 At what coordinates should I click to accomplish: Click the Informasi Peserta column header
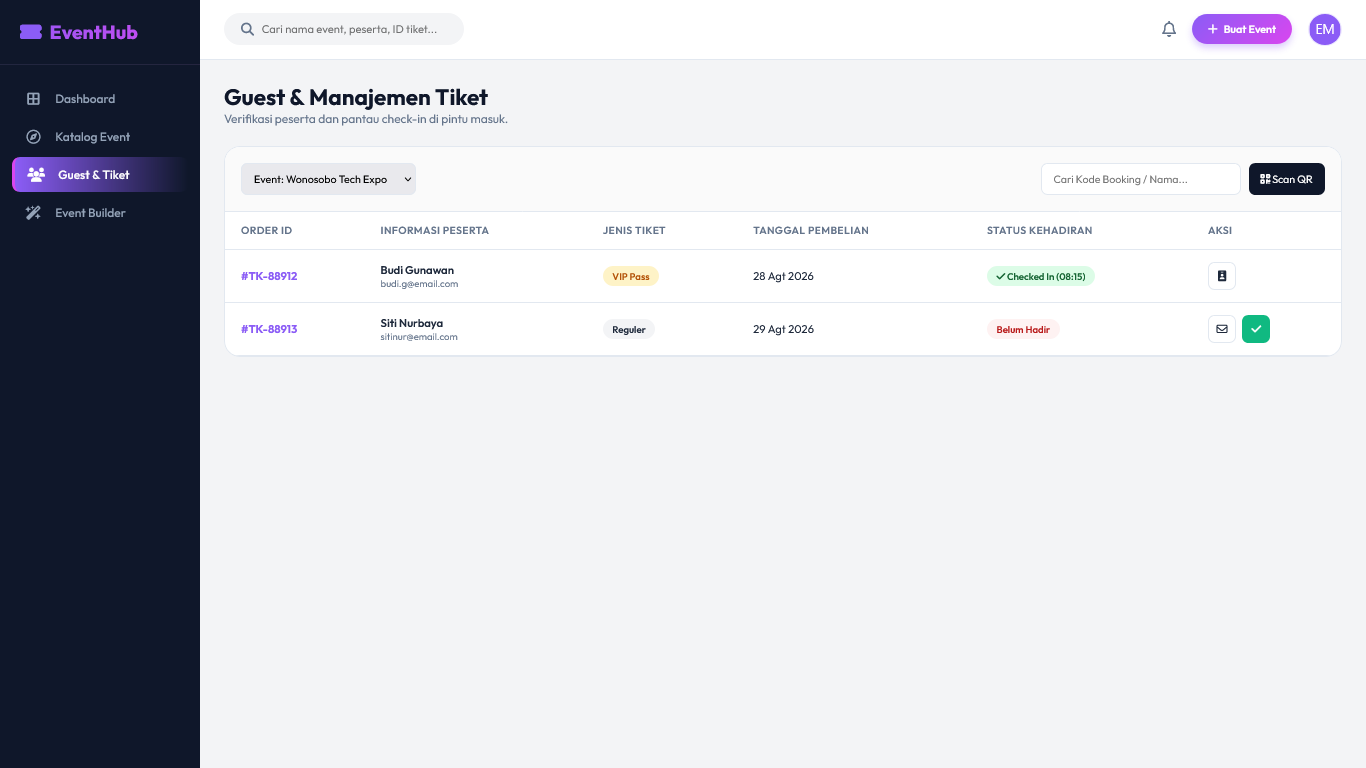[435, 230]
